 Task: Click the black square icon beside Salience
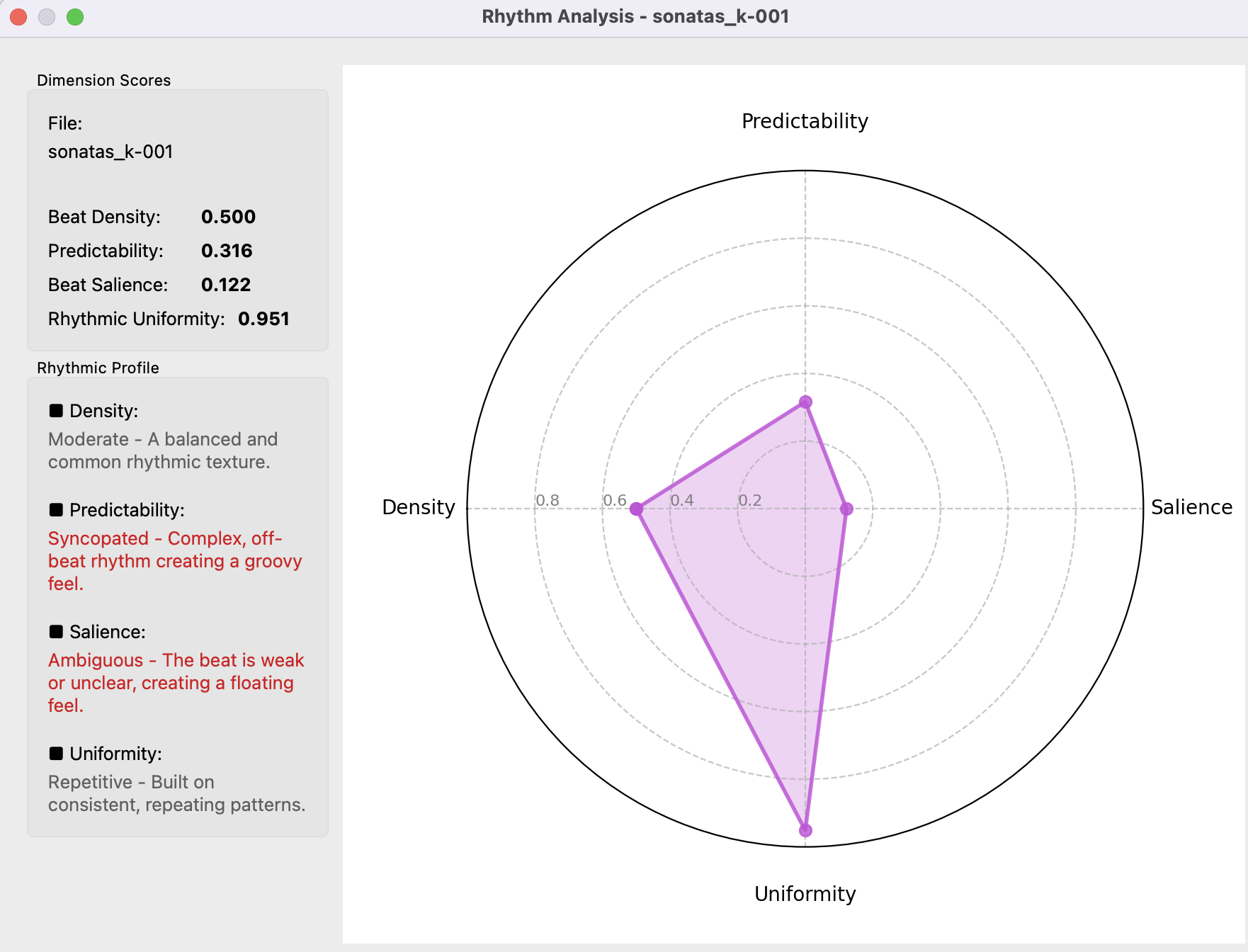[x=56, y=632]
